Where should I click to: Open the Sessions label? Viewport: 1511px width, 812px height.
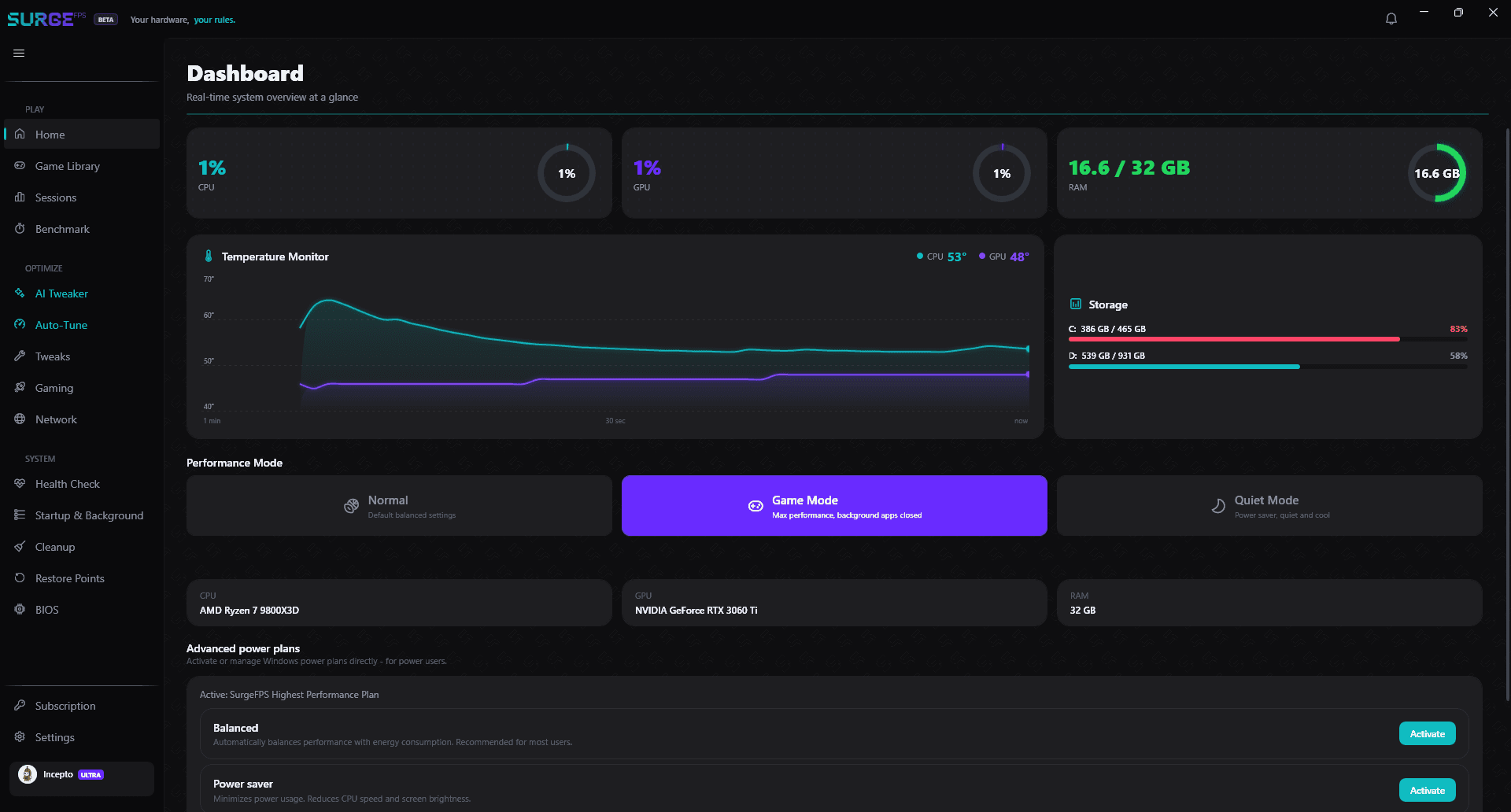pos(56,197)
